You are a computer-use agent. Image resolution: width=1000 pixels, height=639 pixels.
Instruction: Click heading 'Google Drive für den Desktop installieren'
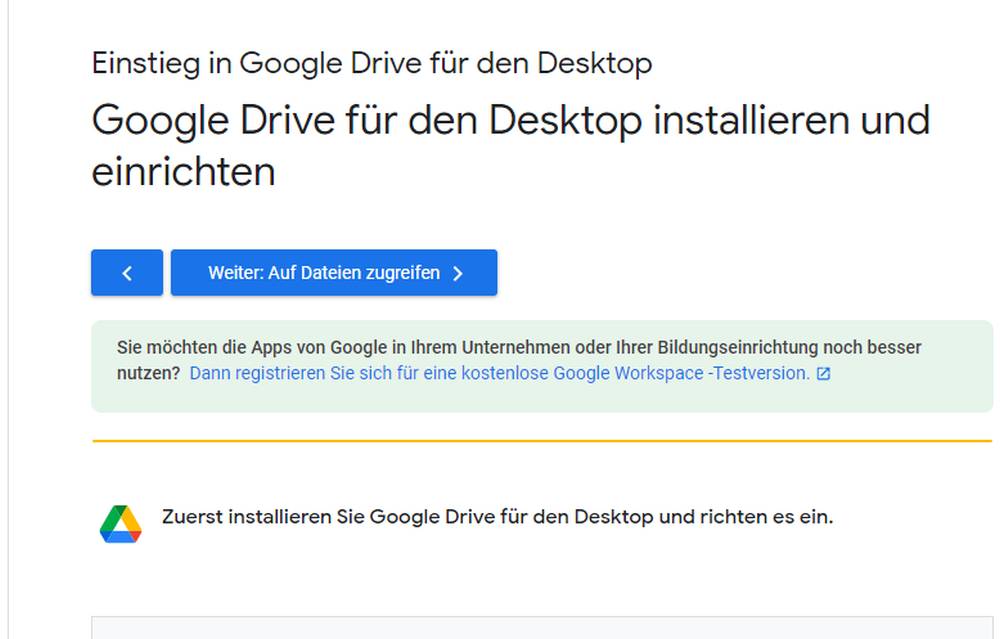point(471,121)
